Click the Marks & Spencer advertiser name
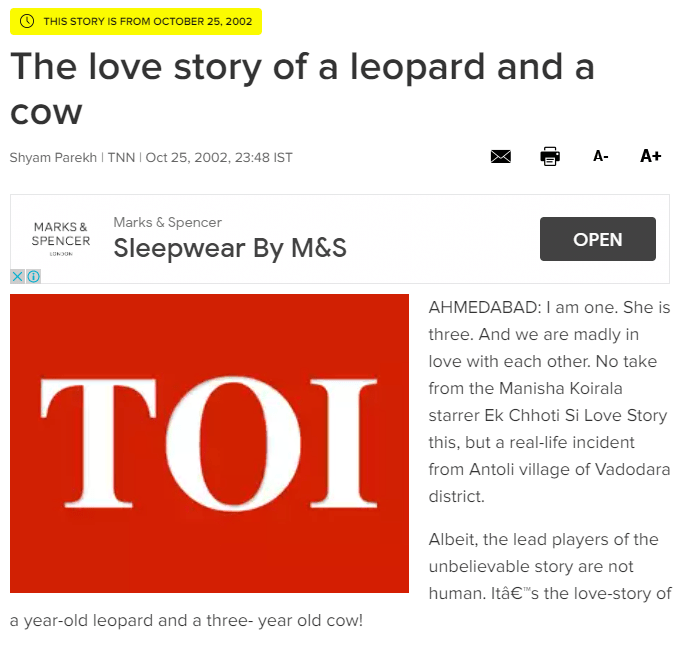The width and height of the screenshot is (686, 660). click(167, 222)
